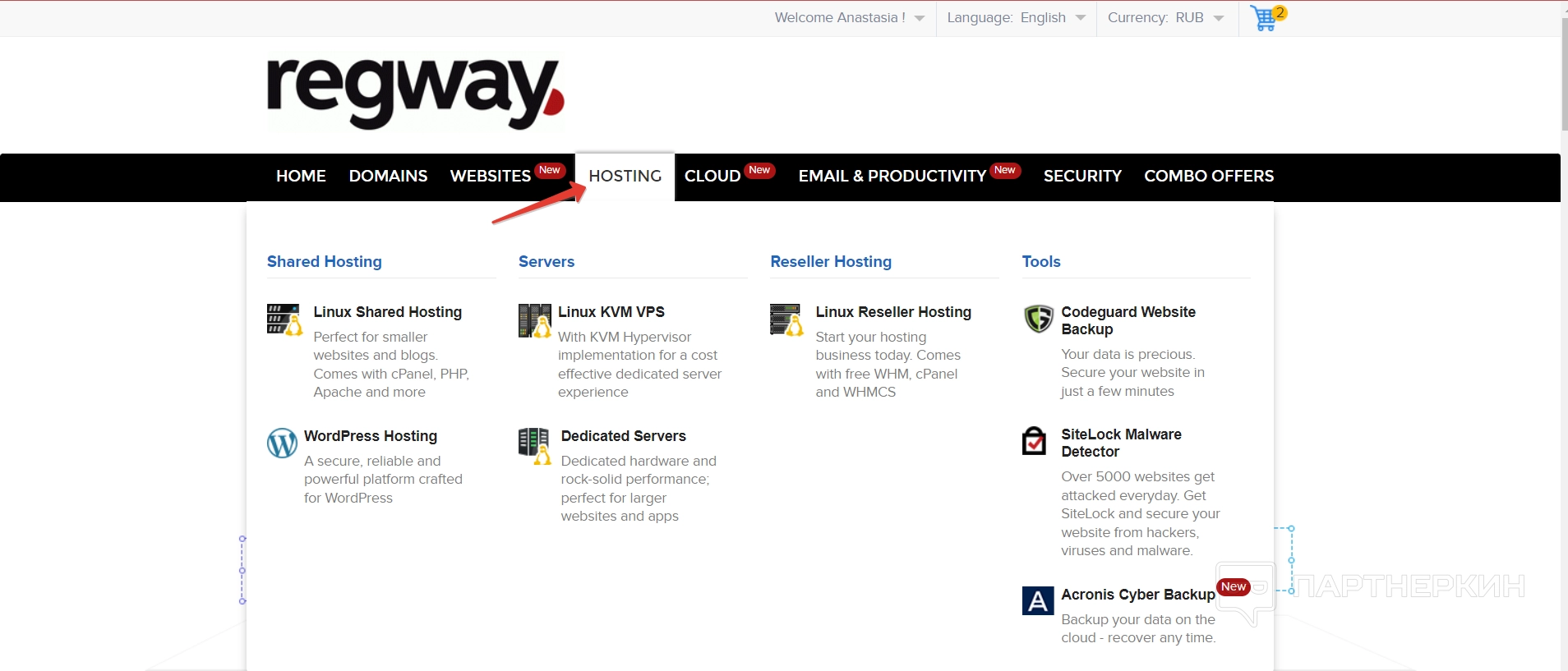The width and height of the screenshot is (1568, 671).
Task: Open the Currency RUB dropdown
Action: [x=1166, y=17]
